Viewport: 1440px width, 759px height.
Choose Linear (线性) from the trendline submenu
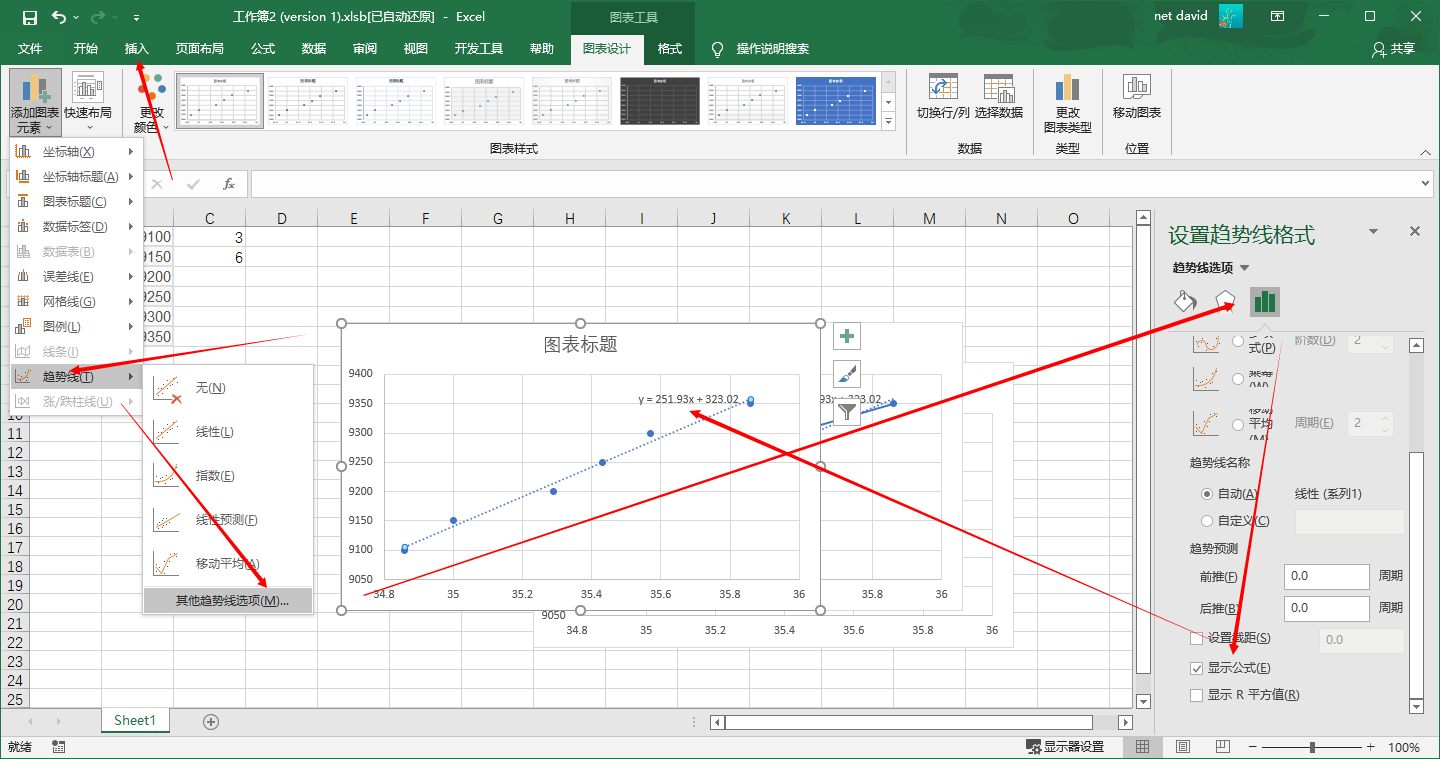click(214, 432)
